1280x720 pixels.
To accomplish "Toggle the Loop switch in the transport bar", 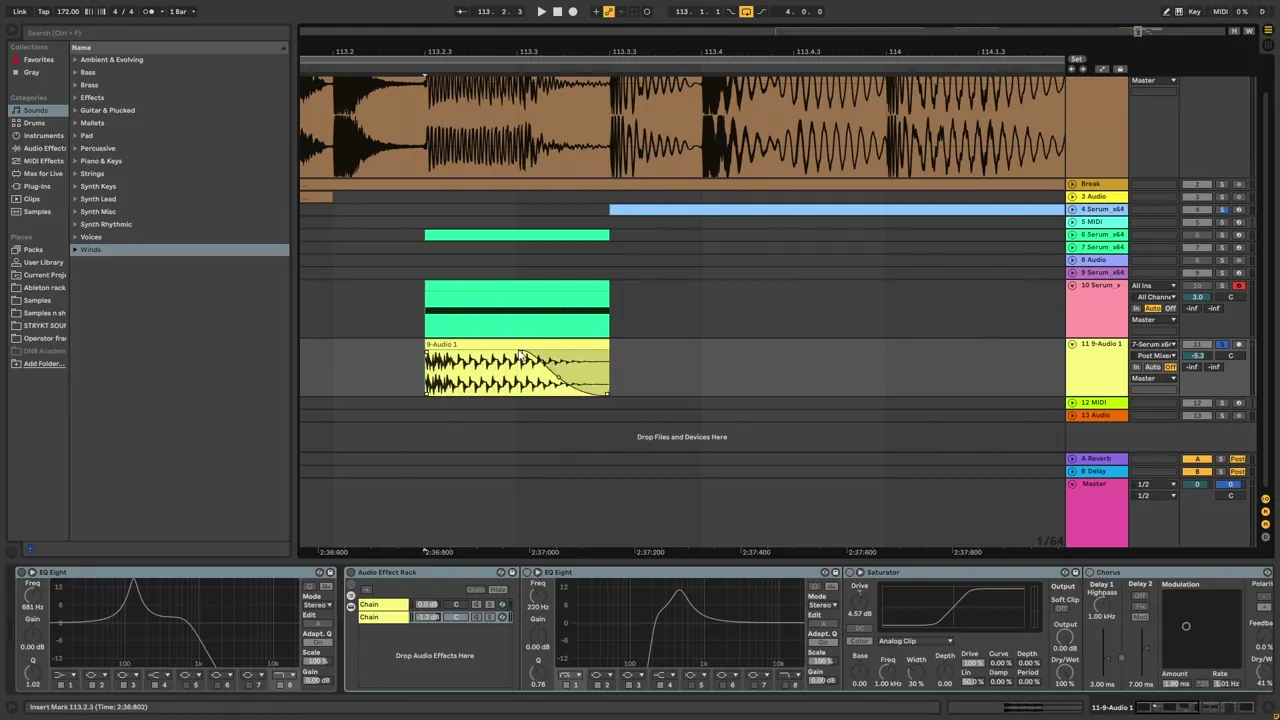I will coord(745,12).
